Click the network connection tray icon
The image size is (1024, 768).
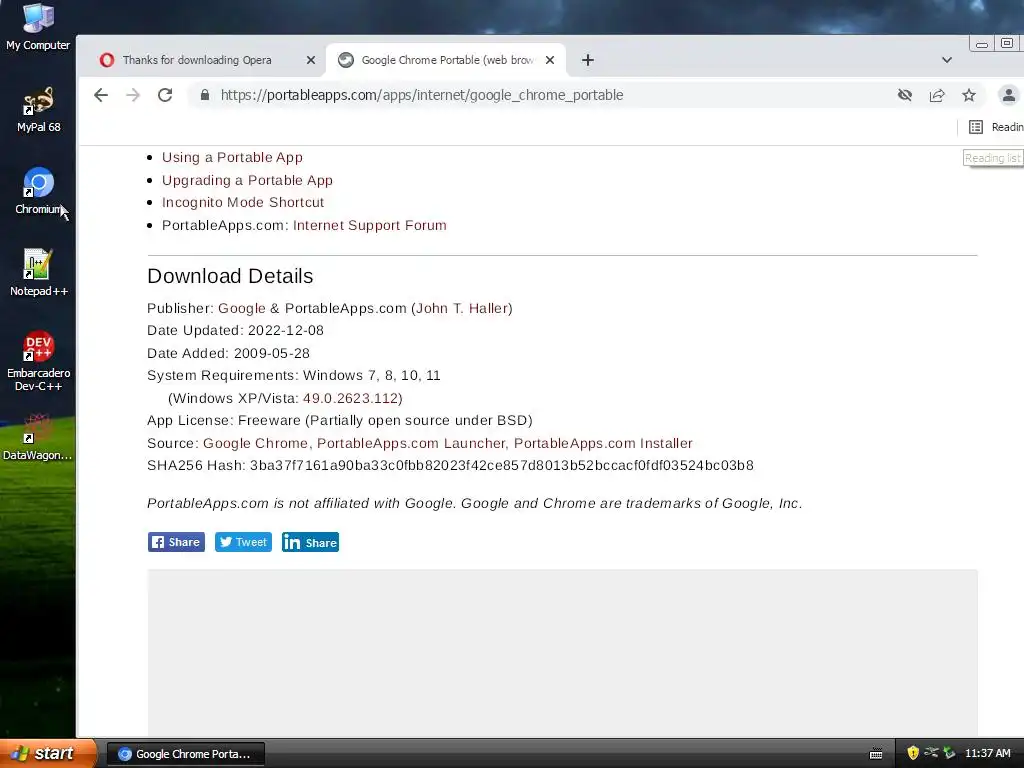pyautogui.click(x=931, y=754)
